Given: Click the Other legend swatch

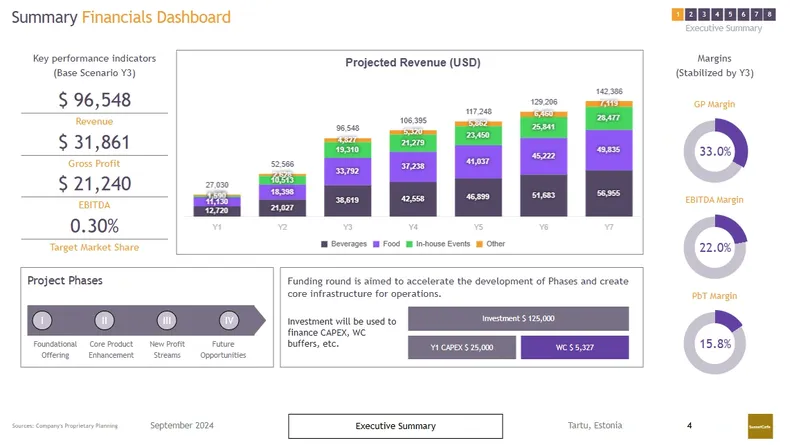Looking at the screenshot, I should (x=479, y=244).
